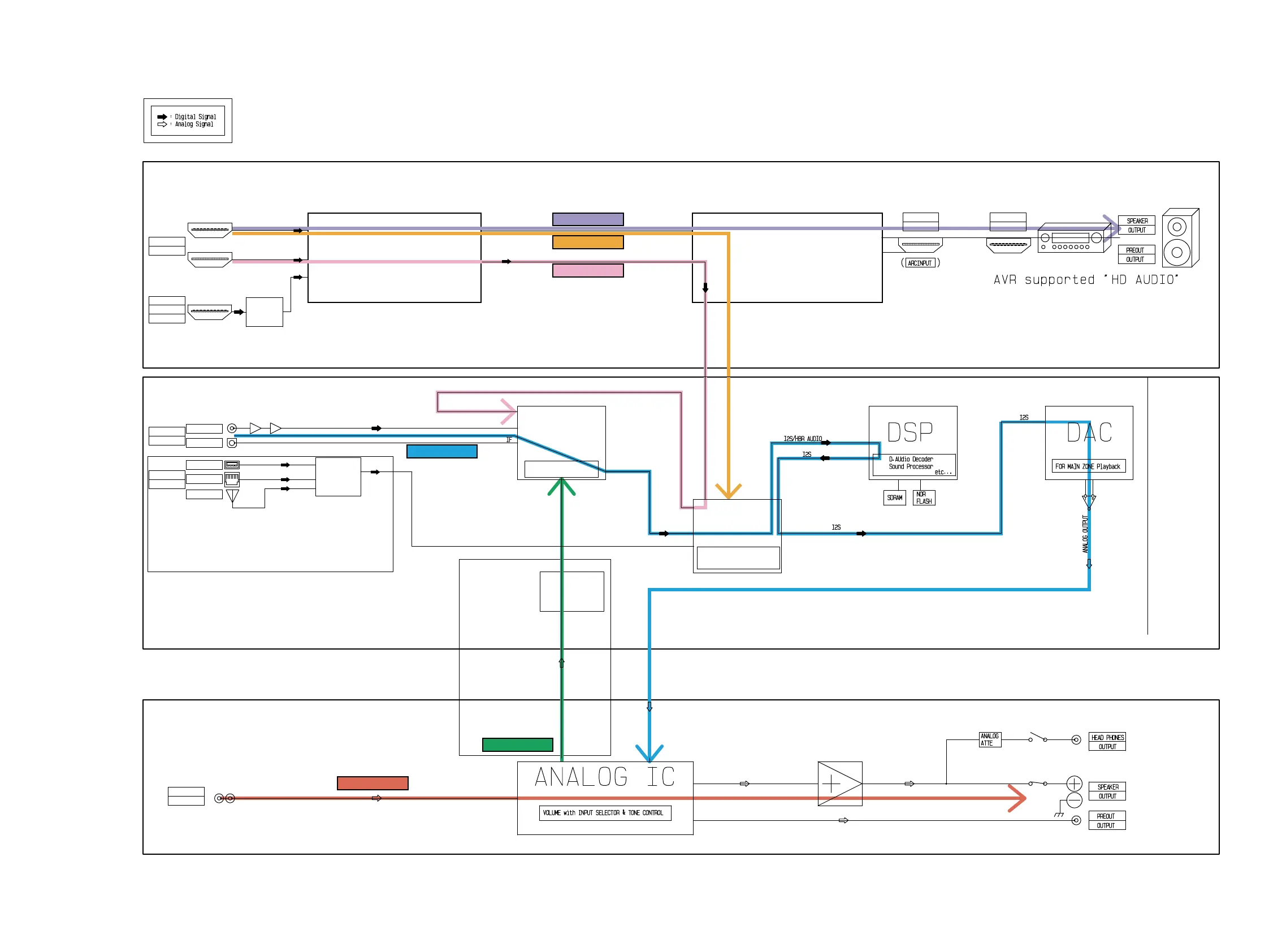Click the NOR FLASH box
Viewport: 1282px width, 952px height.
[924, 497]
